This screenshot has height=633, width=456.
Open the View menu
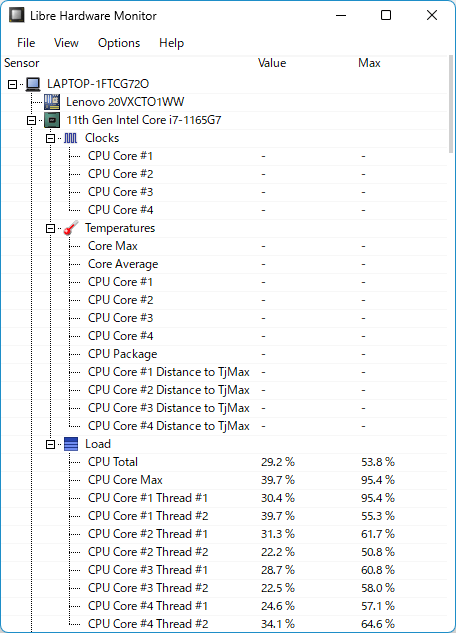66,43
